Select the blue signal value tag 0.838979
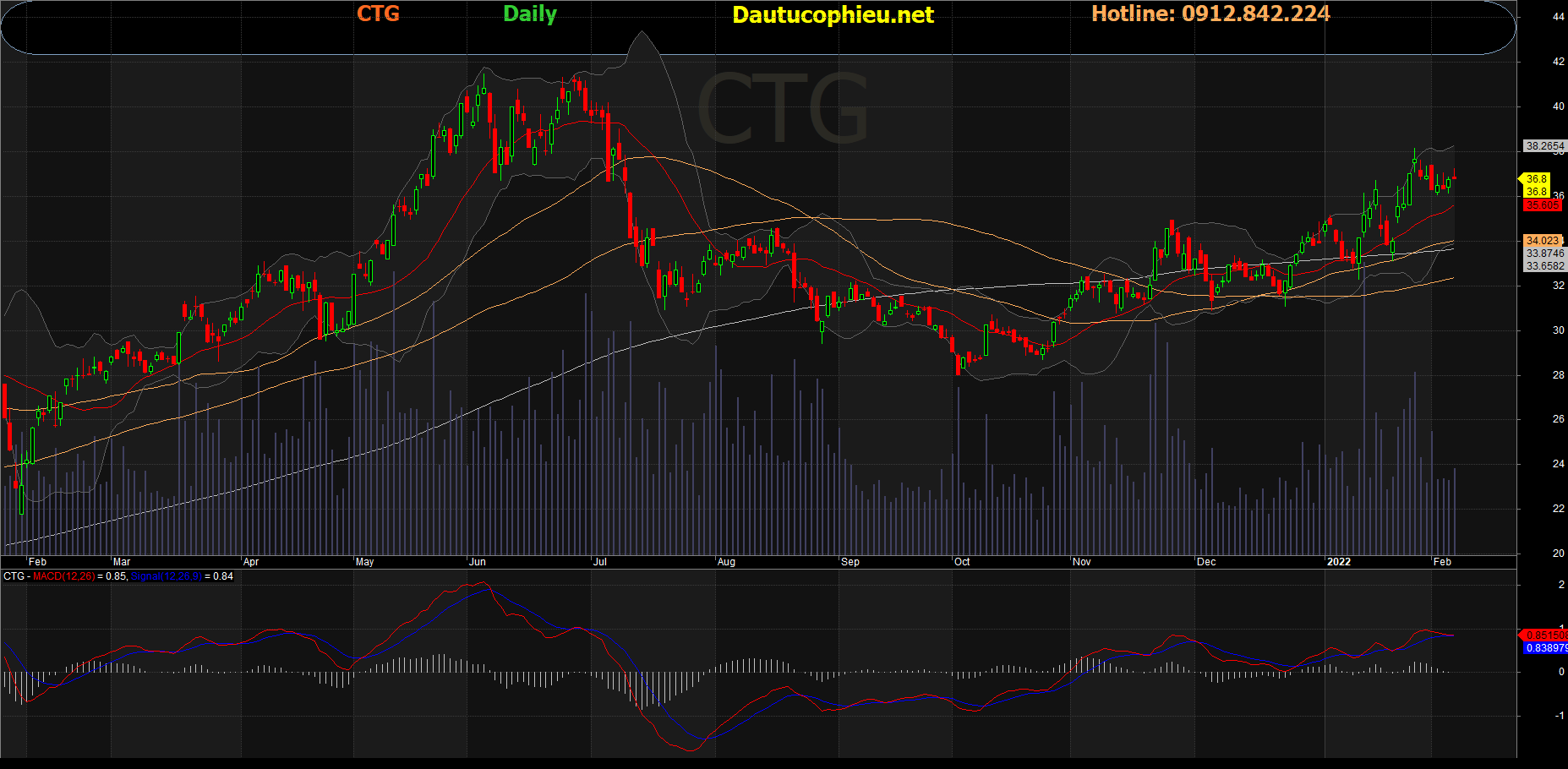 pos(1545,648)
